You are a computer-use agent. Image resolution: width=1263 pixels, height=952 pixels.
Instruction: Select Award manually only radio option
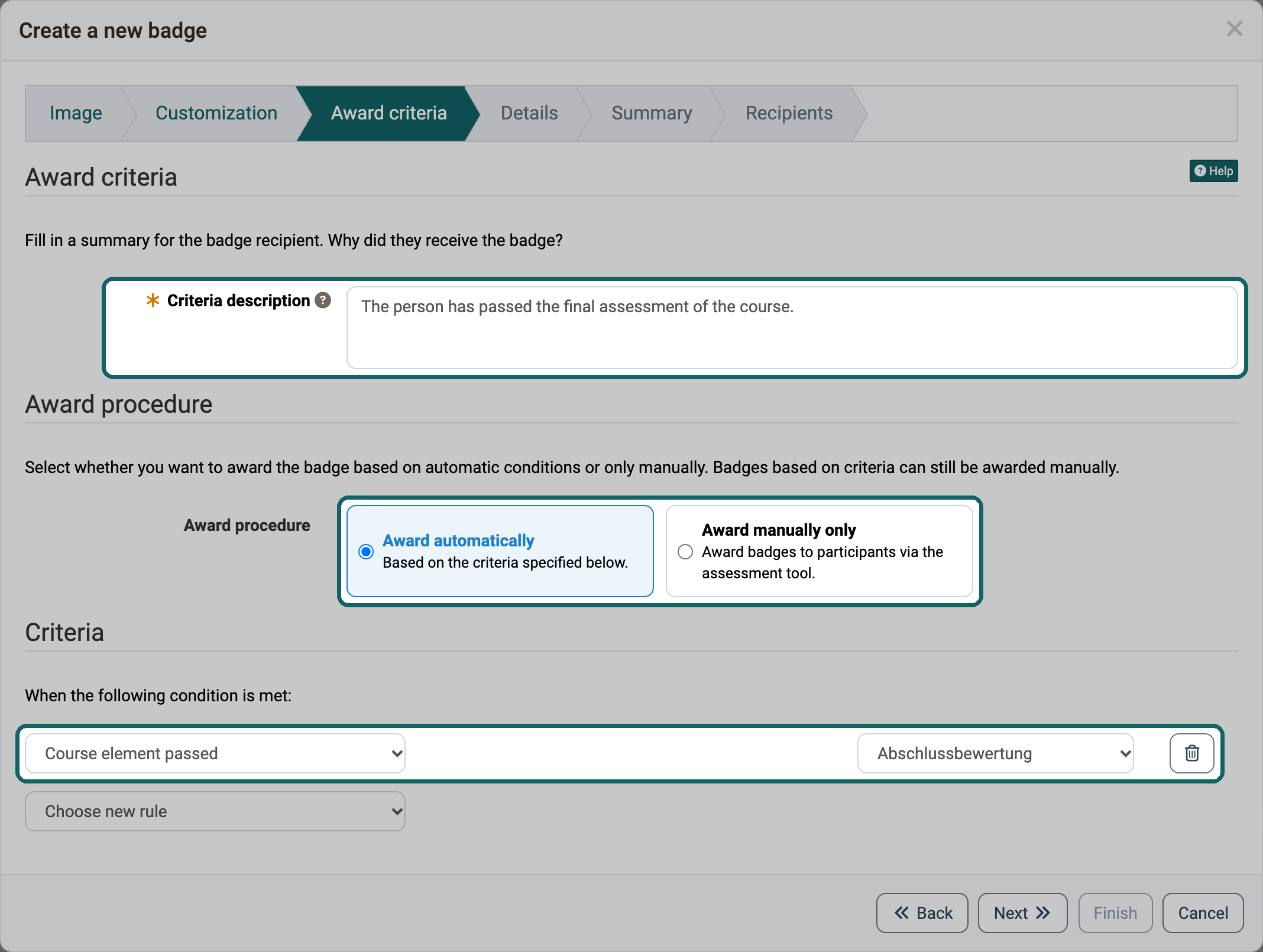click(x=685, y=552)
